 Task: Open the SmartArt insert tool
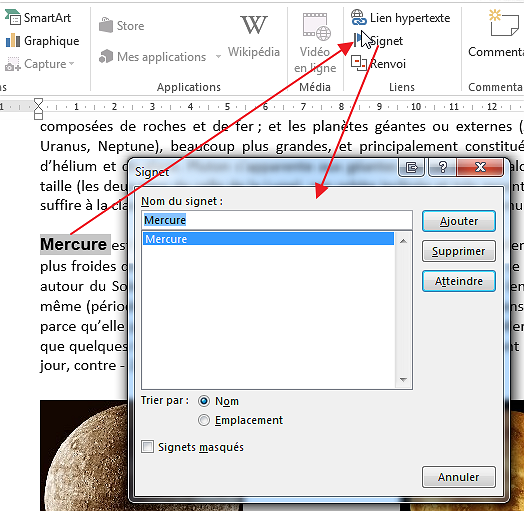click(x=37, y=18)
